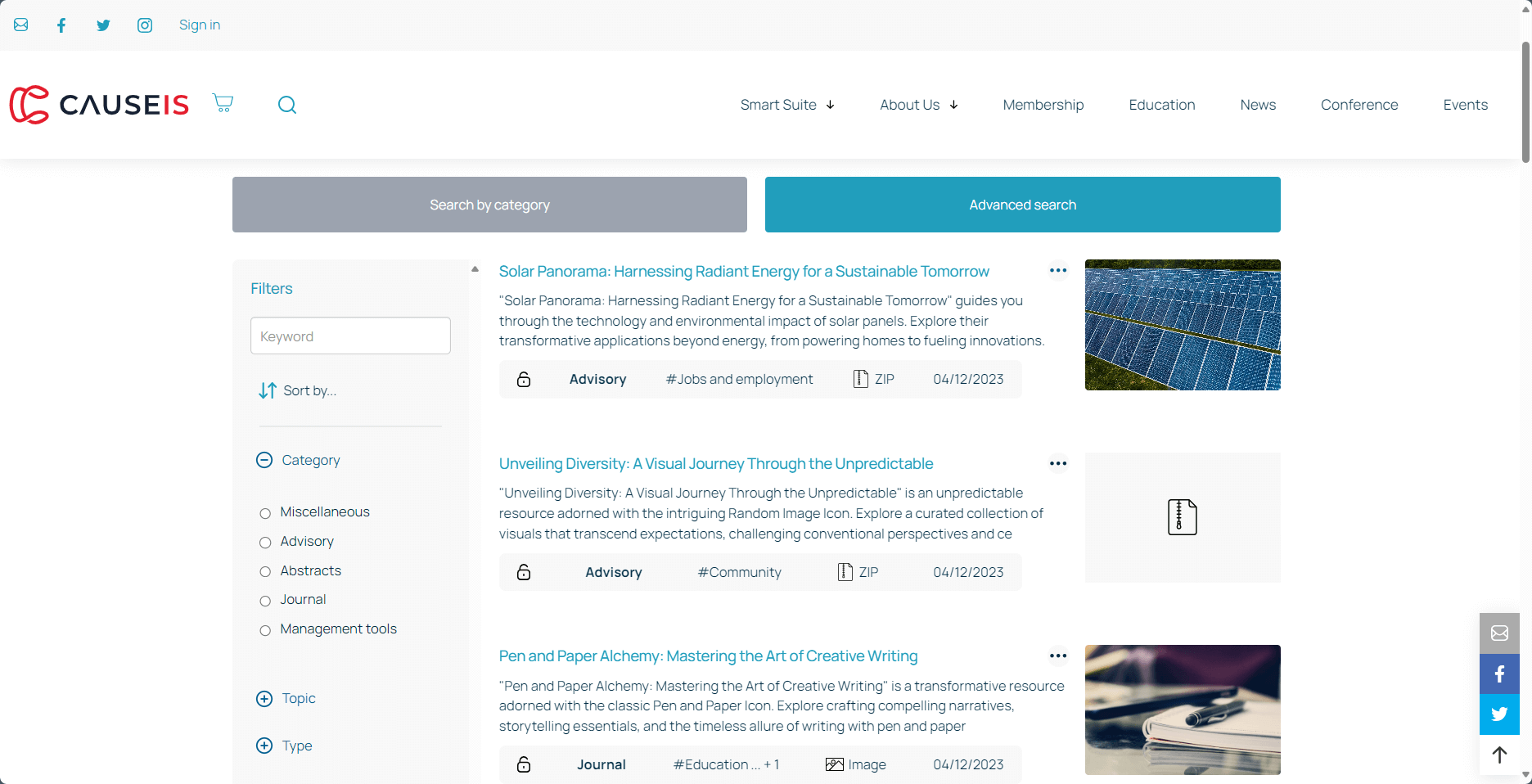
Task: Open Unveiling Diversity resource title
Action: [x=716, y=463]
